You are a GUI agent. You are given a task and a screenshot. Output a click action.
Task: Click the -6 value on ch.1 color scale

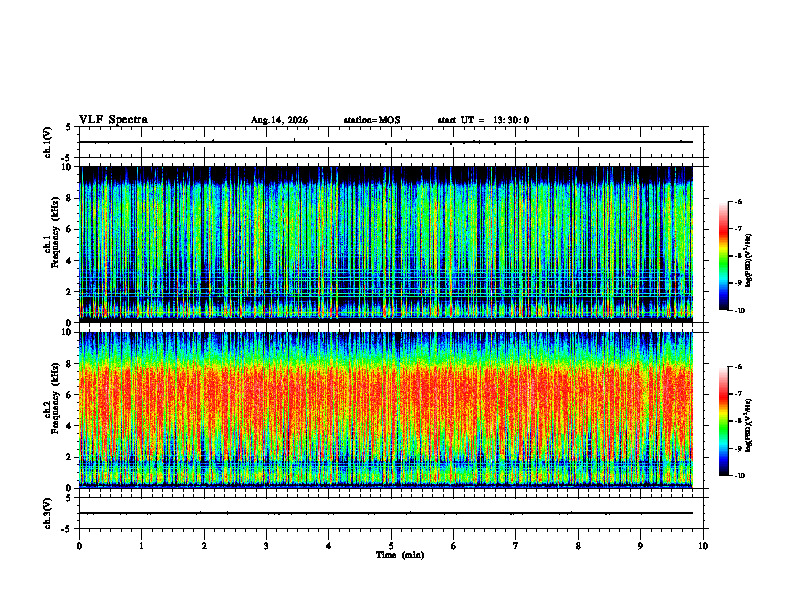pyautogui.click(x=737, y=201)
